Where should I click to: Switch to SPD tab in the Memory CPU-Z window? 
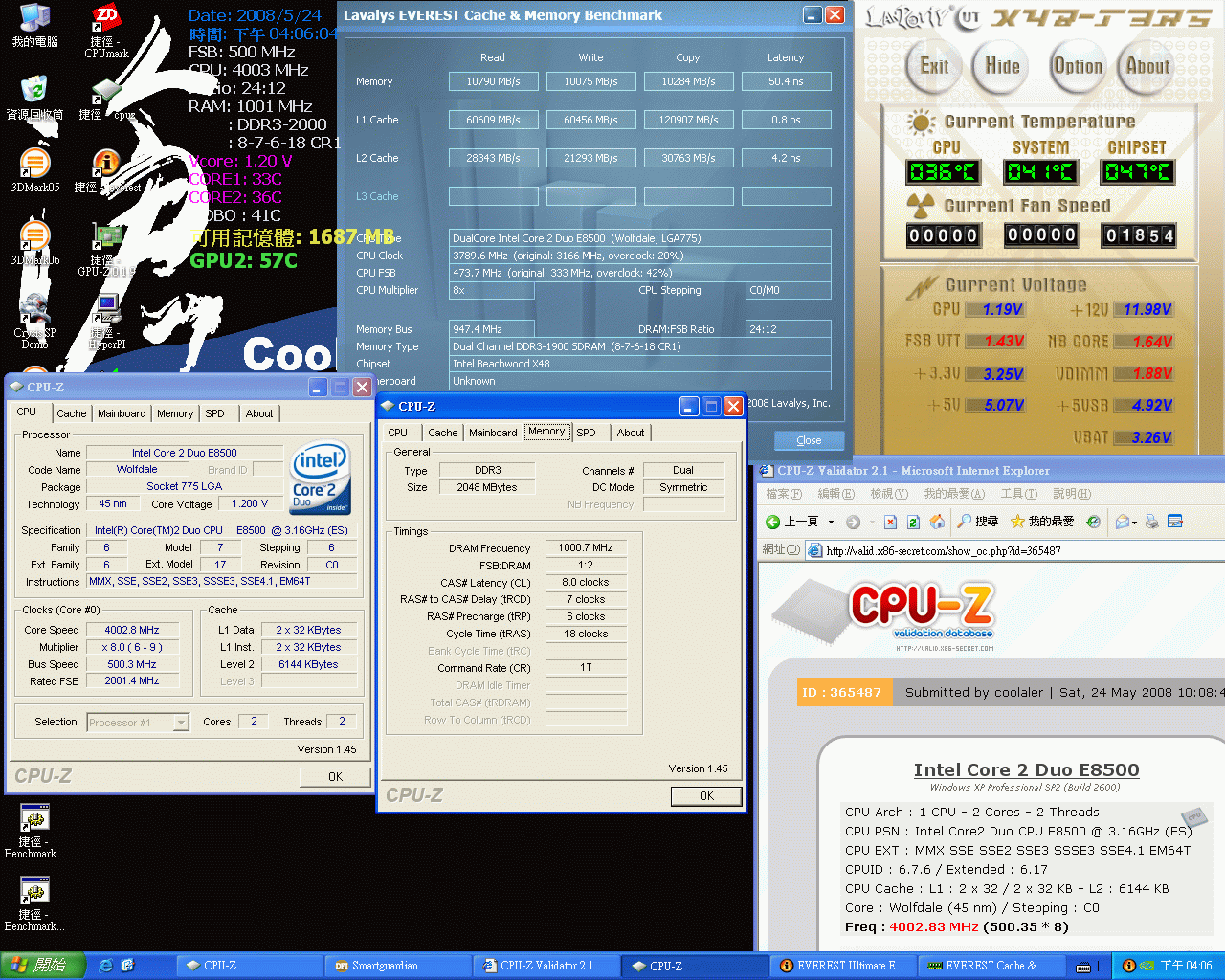586,433
